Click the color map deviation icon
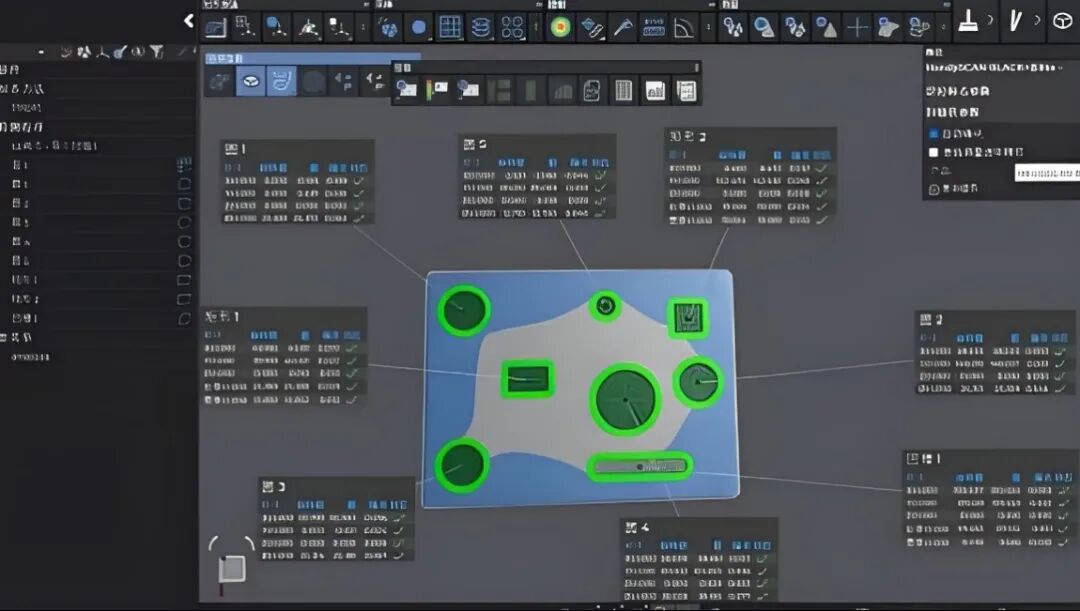The width and height of the screenshot is (1080, 611). 561,27
